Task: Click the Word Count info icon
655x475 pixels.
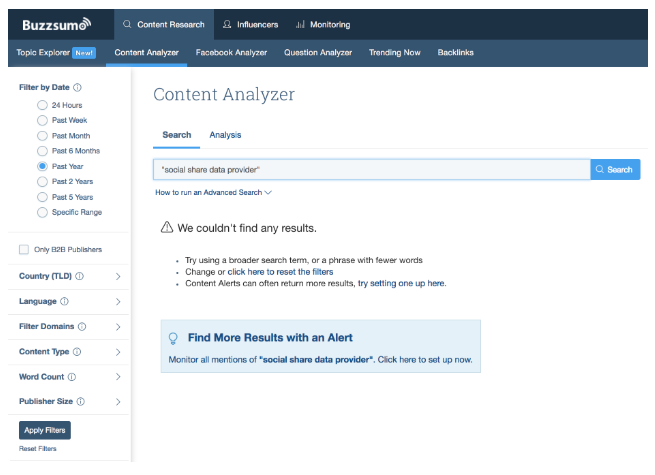Action: tap(72, 377)
